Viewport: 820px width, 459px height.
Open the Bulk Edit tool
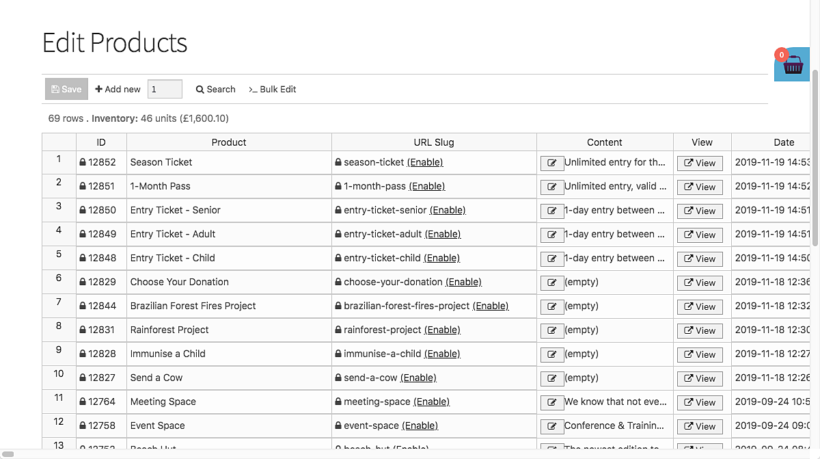click(x=272, y=89)
